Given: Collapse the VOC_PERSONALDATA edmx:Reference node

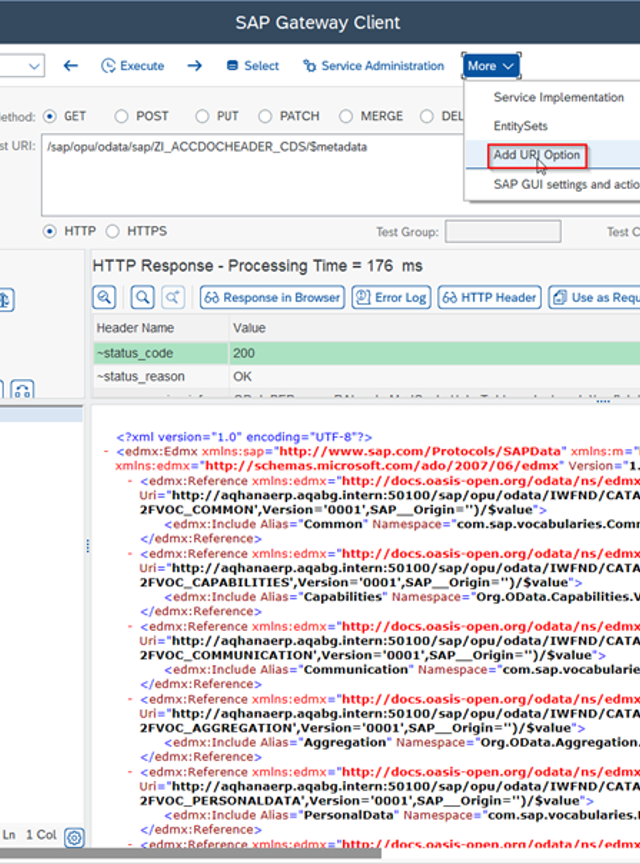Looking at the screenshot, I should coord(130,772).
